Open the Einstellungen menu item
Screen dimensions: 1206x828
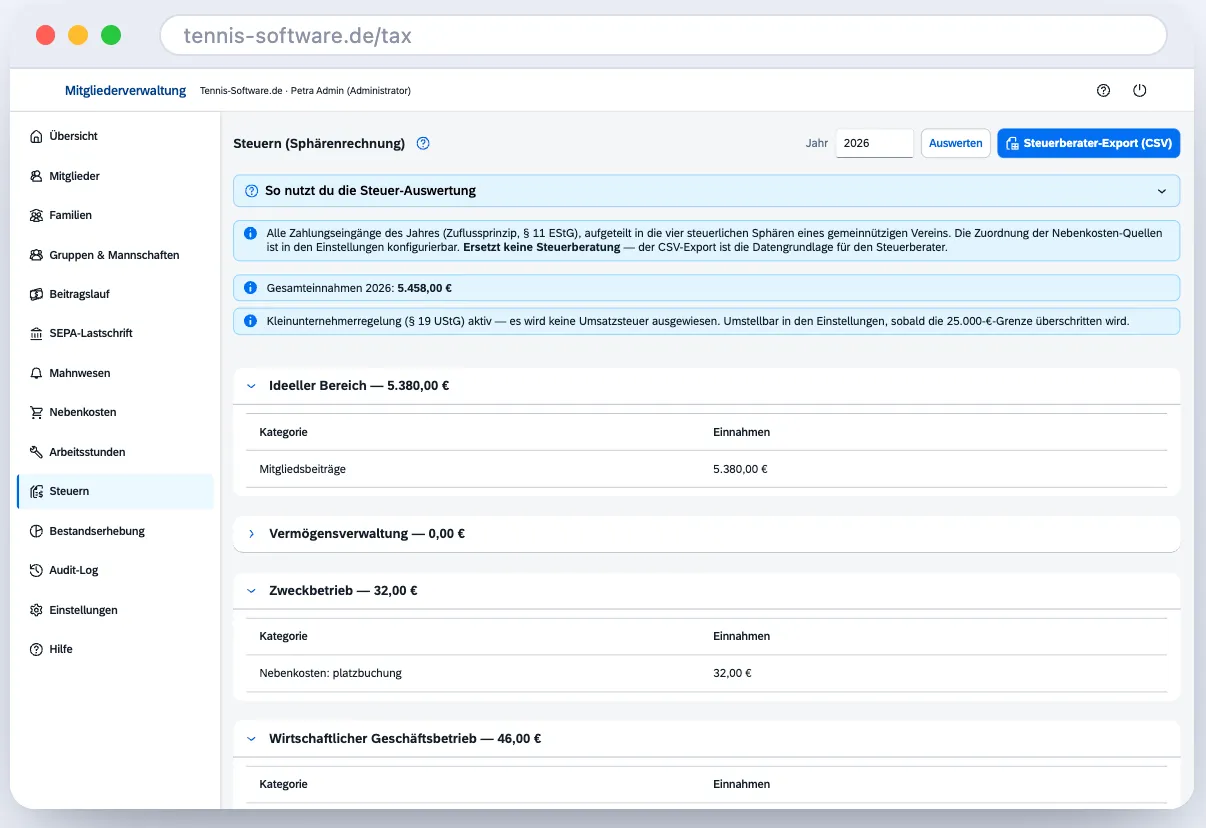point(115,610)
